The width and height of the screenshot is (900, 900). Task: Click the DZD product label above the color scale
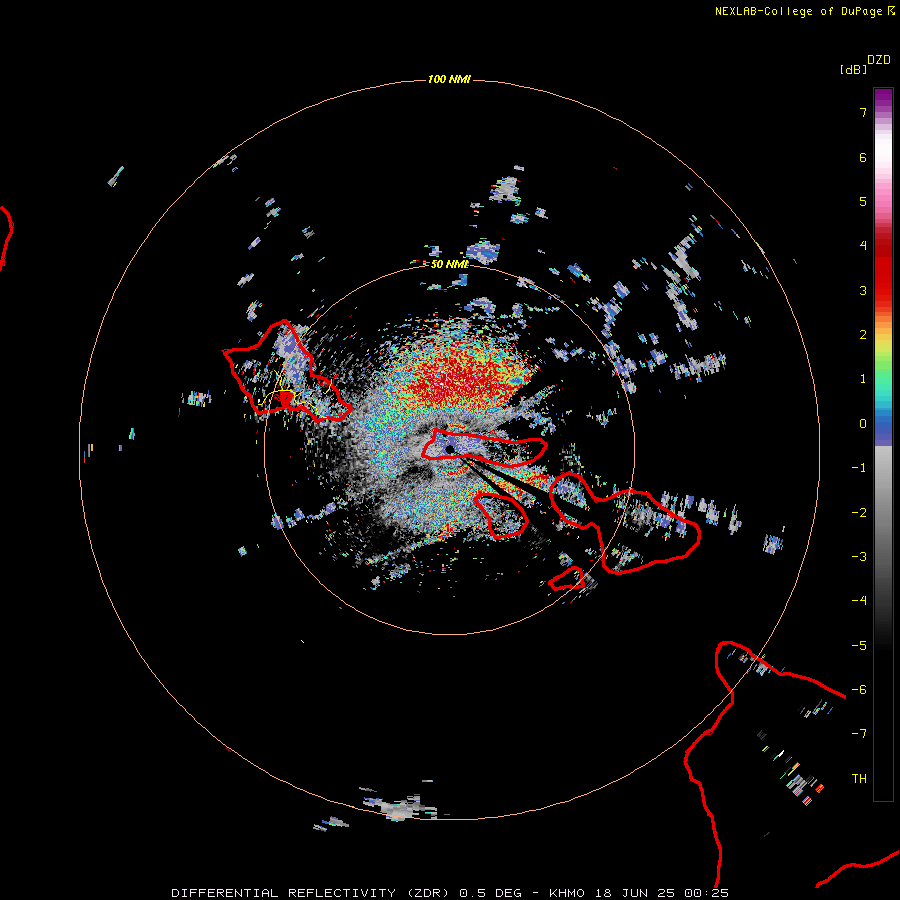coord(879,60)
